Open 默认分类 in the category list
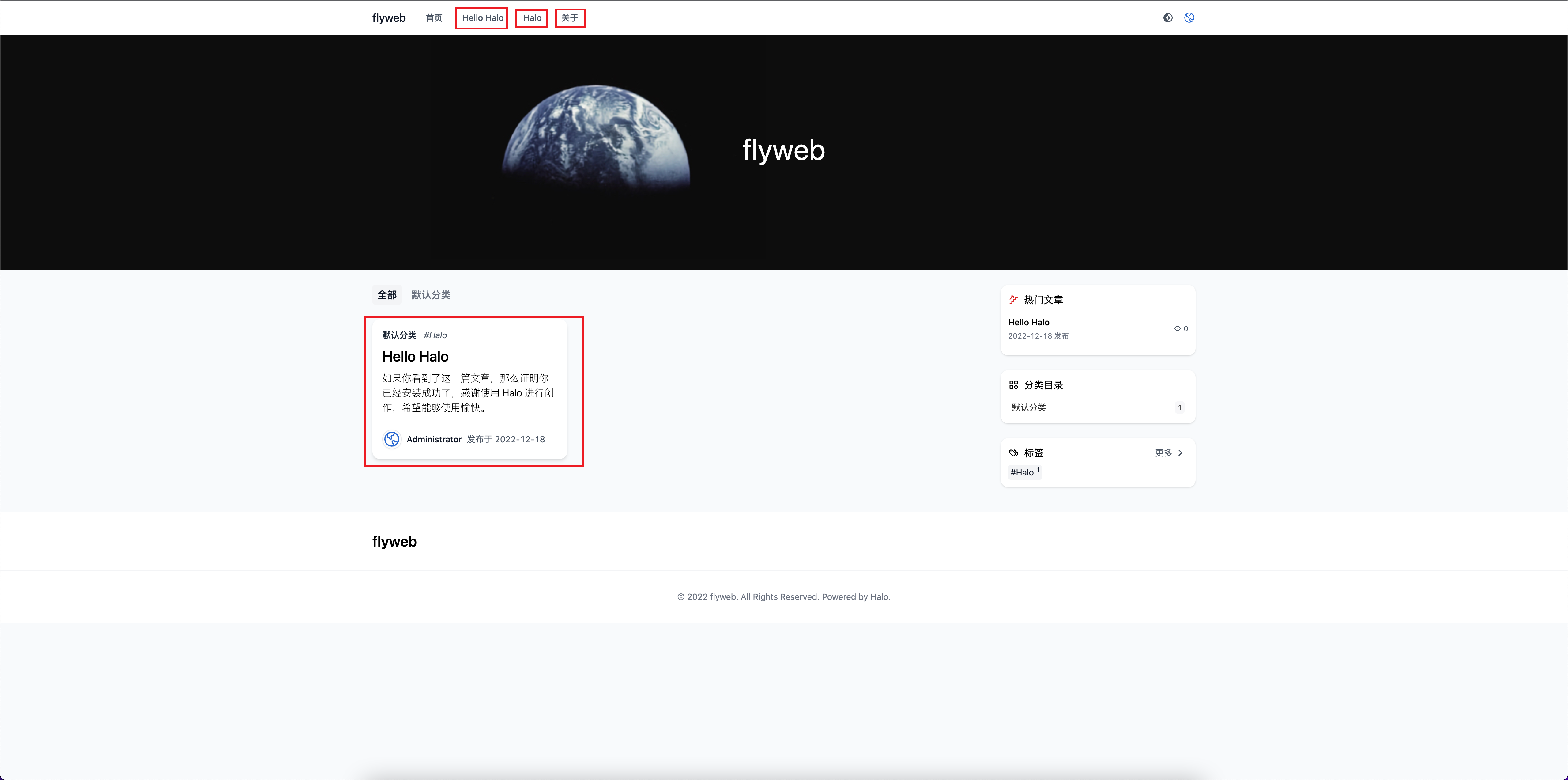The image size is (1568, 780). coord(1028,407)
